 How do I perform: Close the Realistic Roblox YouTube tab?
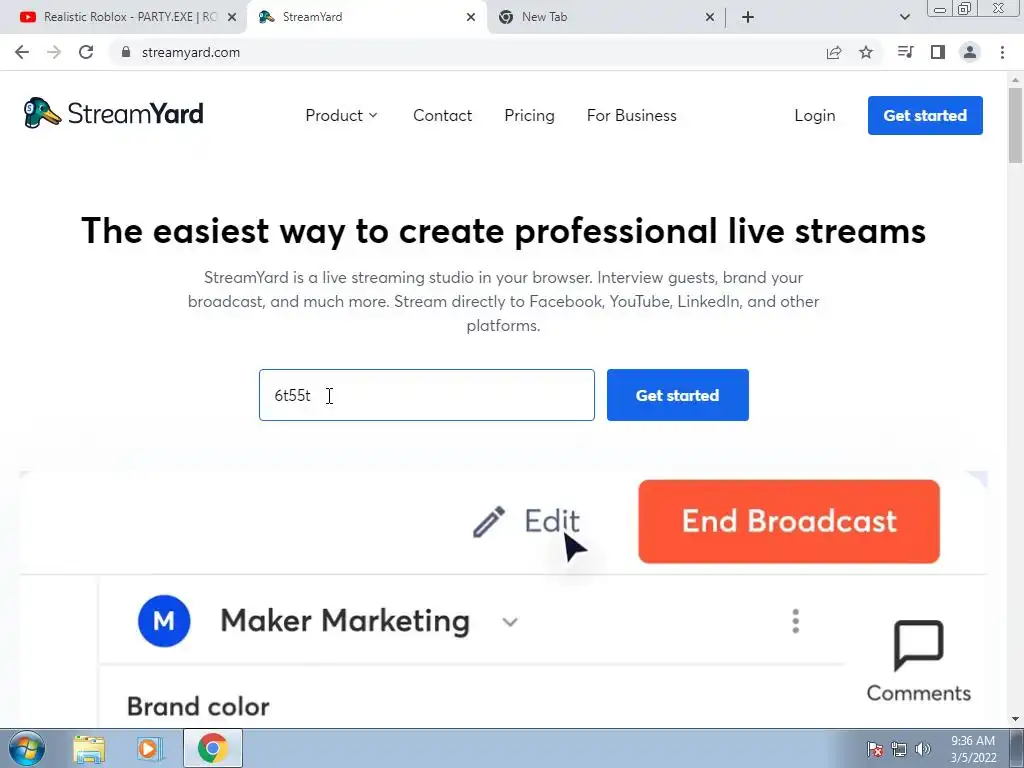(232, 18)
